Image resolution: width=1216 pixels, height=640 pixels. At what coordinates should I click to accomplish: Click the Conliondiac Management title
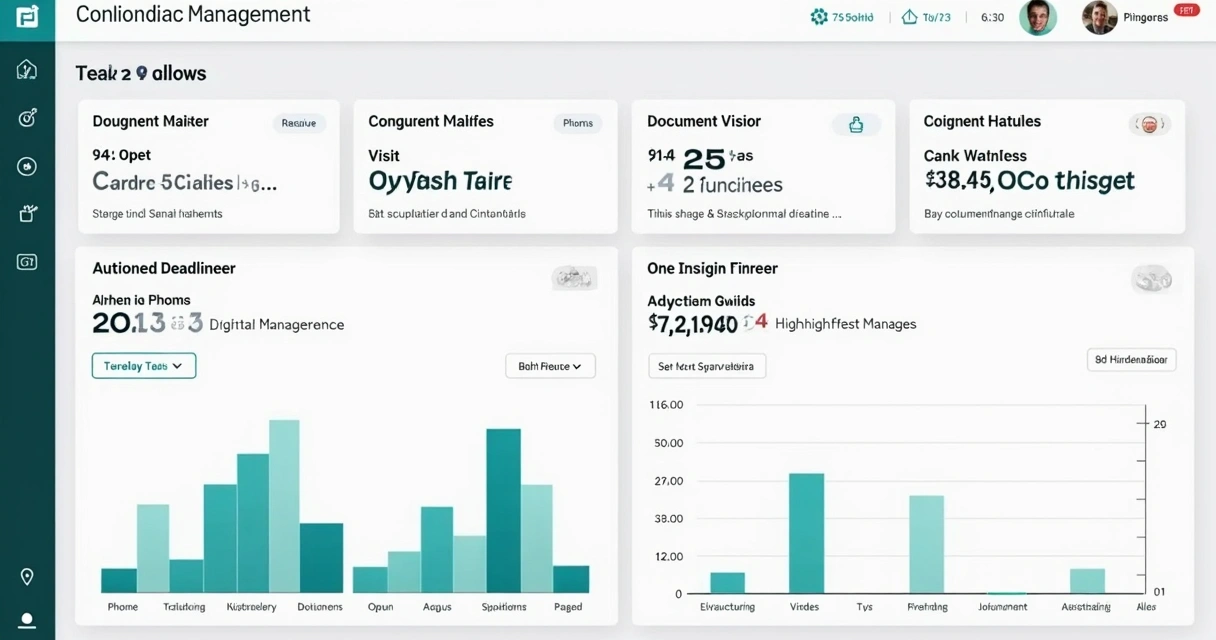(x=193, y=15)
